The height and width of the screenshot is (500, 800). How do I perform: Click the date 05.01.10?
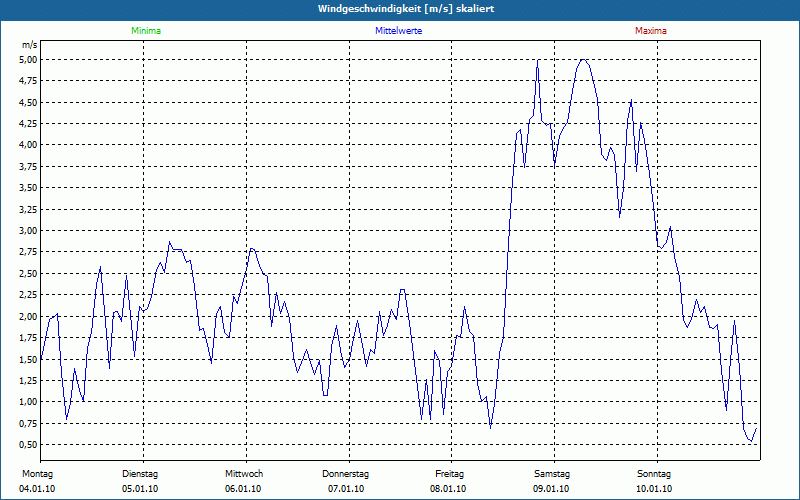140,489
